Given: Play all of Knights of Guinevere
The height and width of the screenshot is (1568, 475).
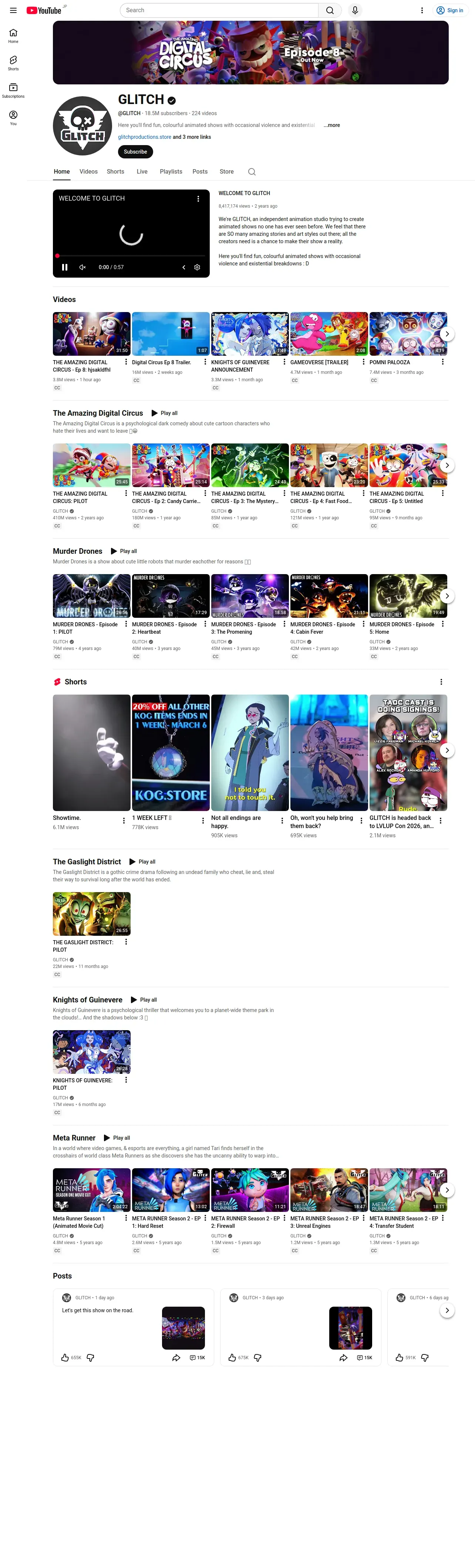Looking at the screenshot, I should point(144,1000).
